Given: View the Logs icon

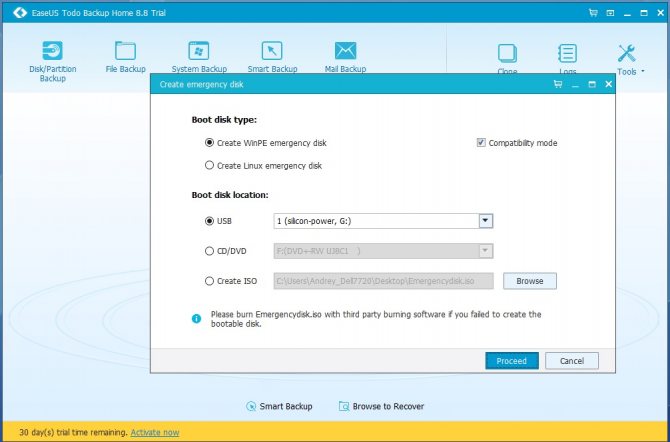Looking at the screenshot, I should pyautogui.click(x=567, y=53).
